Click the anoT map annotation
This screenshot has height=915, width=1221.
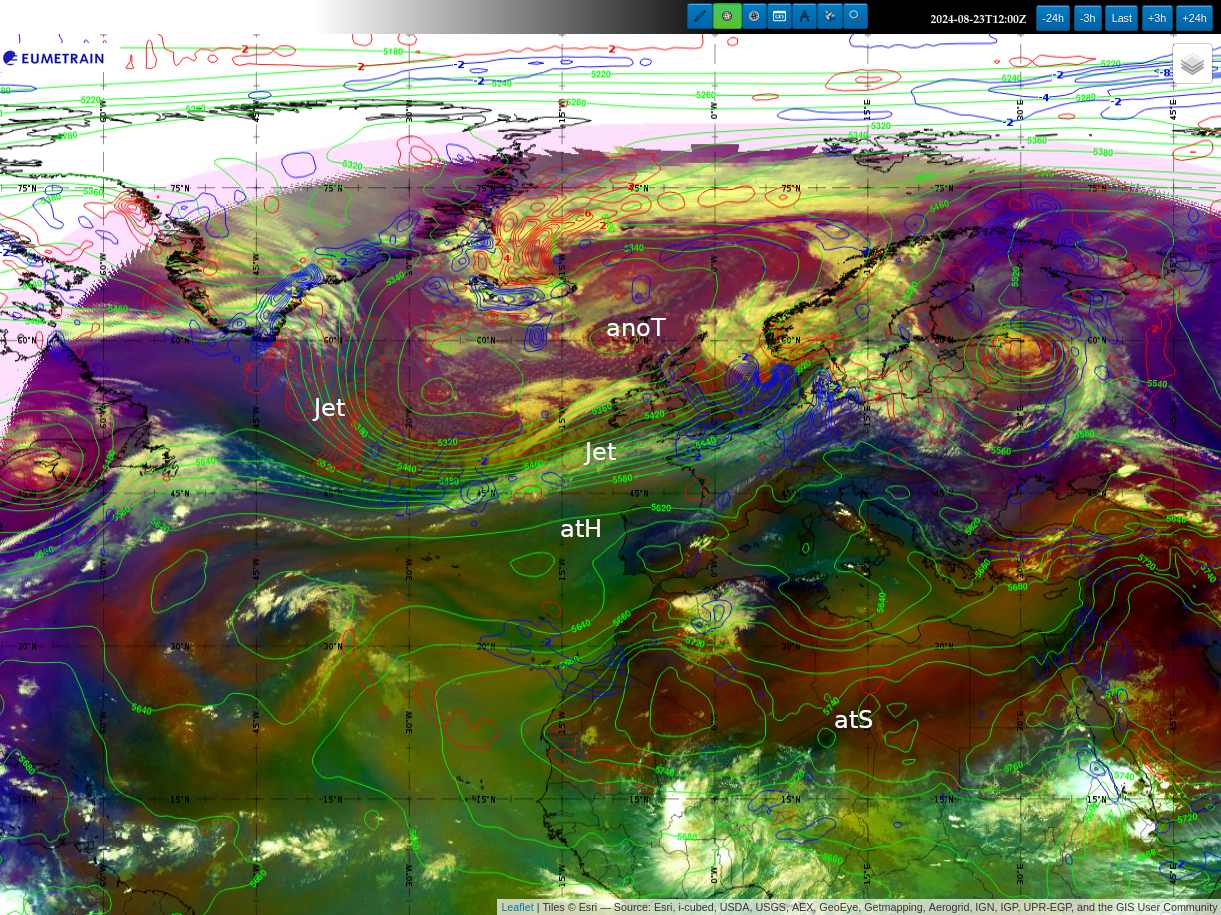pos(636,328)
